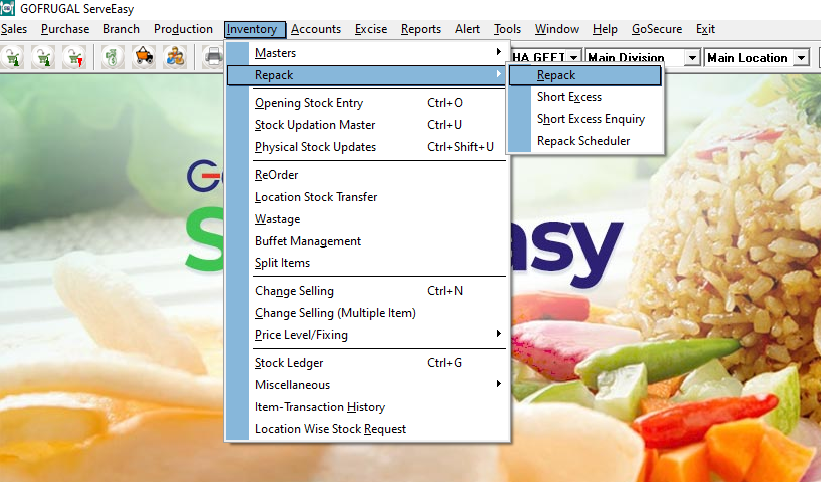Open the Help menu
821x482 pixels.
605,29
